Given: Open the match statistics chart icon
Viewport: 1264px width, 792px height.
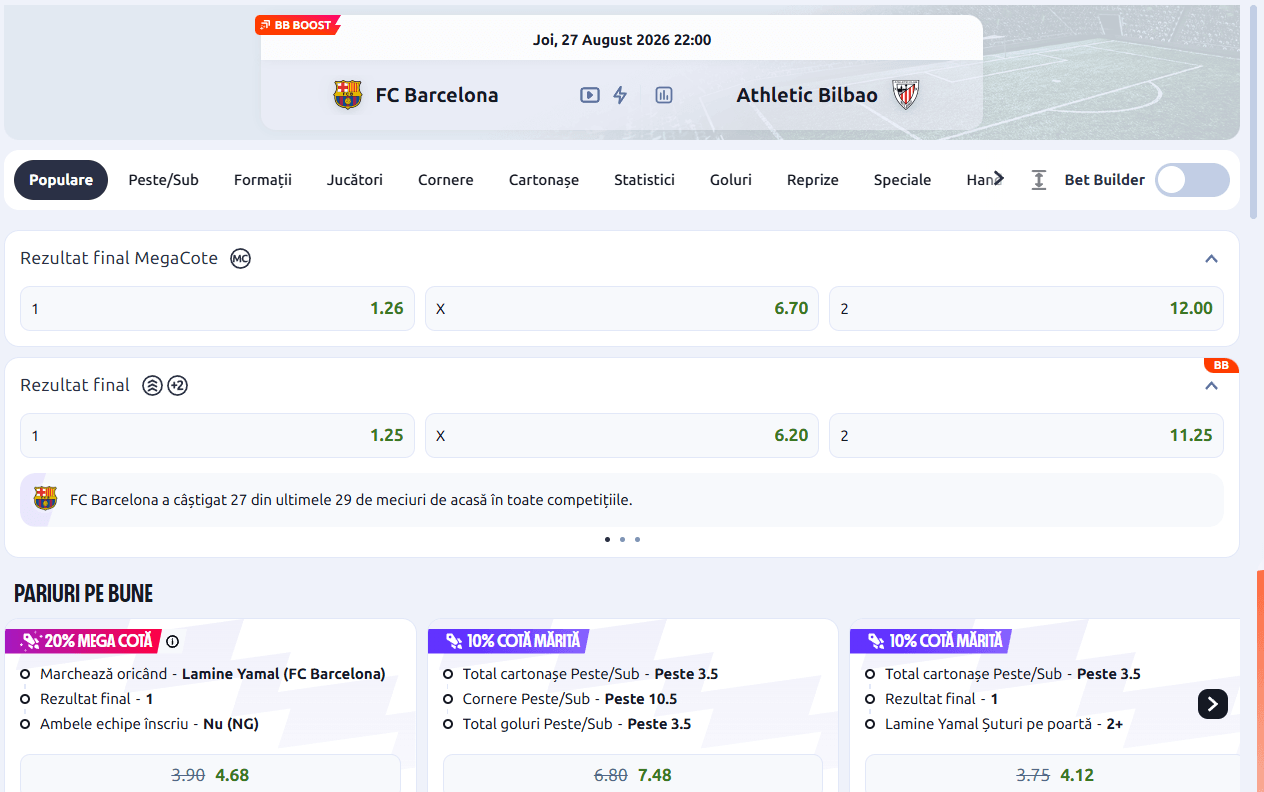Looking at the screenshot, I should click(x=664, y=95).
